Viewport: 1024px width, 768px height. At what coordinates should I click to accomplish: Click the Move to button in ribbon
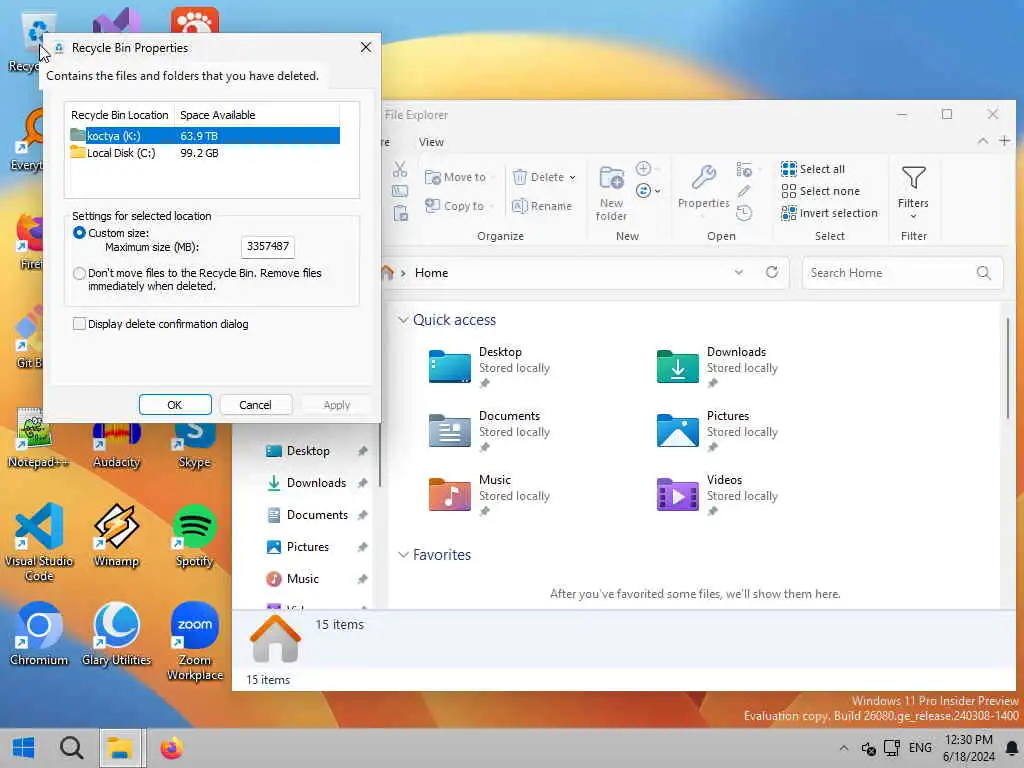tap(455, 177)
